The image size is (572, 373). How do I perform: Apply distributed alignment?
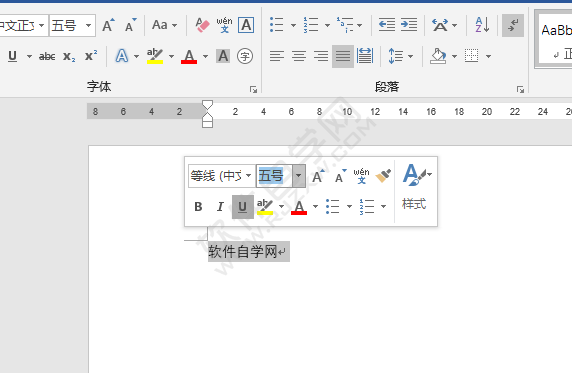coord(365,56)
